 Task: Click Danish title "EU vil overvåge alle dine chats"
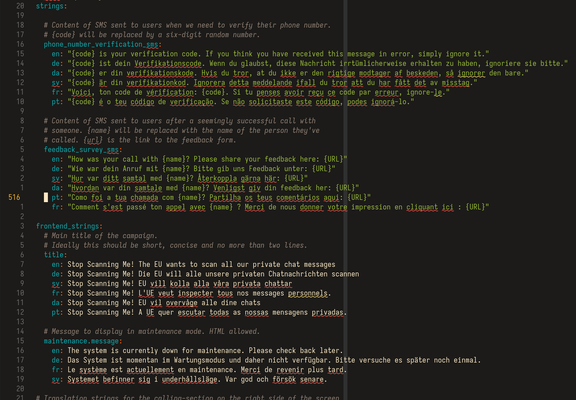coord(156,303)
